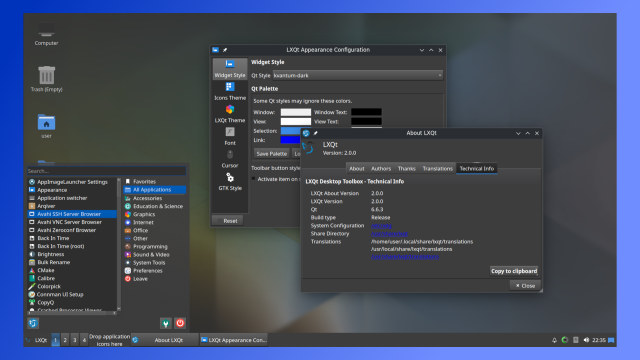The width and height of the screenshot is (640, 360).
Task: Switch to the Translations tab
Action: pos(438,169)
